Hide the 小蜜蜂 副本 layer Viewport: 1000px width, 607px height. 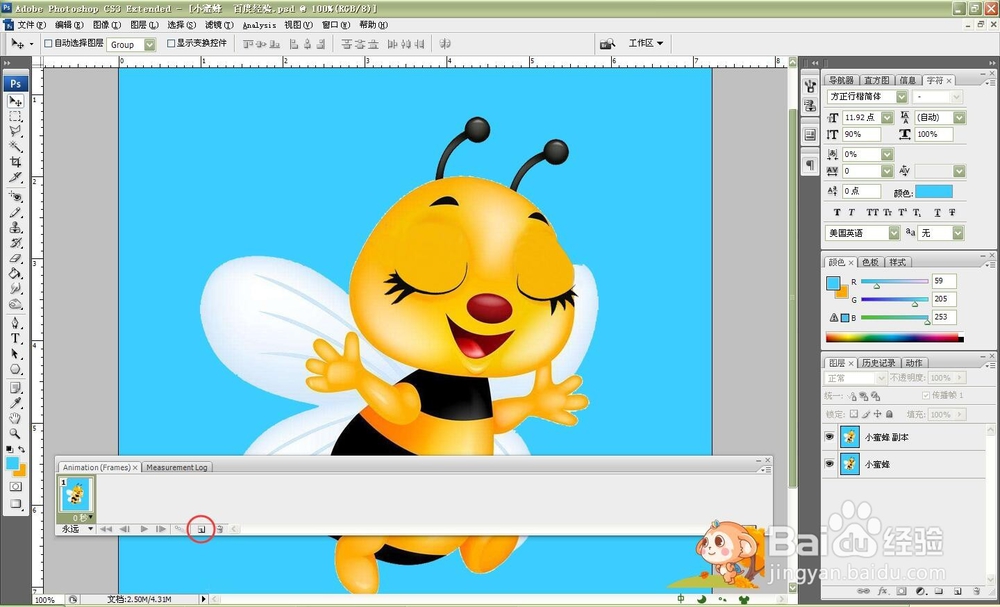click(830, 438)
